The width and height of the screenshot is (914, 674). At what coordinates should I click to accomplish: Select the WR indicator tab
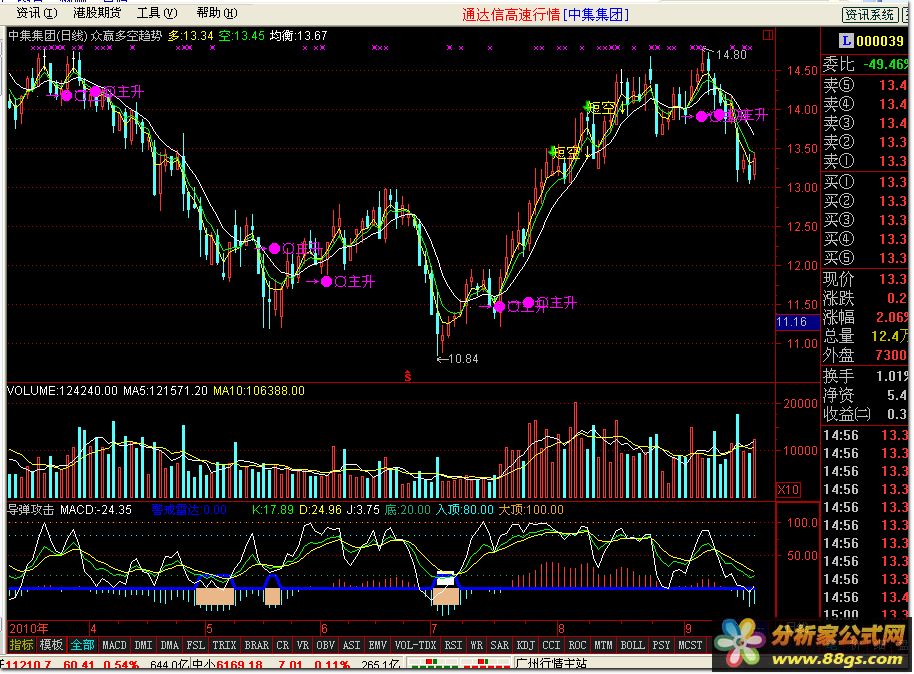pyautogui.click(x=477, y=645)
